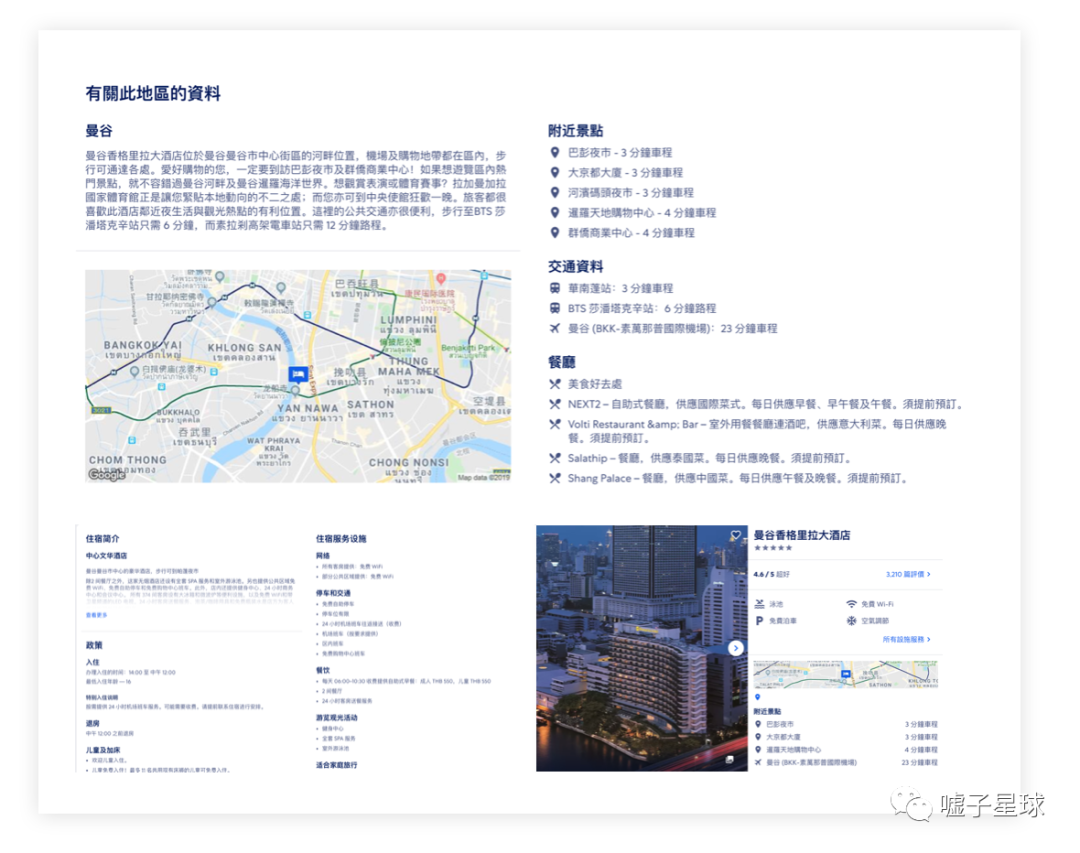Image resolution: width=1080 pixels, height=853 pixels.
Task: Click the cutlery icon beside NEXT2 自助式餐廳
Action: pos(554,404)
